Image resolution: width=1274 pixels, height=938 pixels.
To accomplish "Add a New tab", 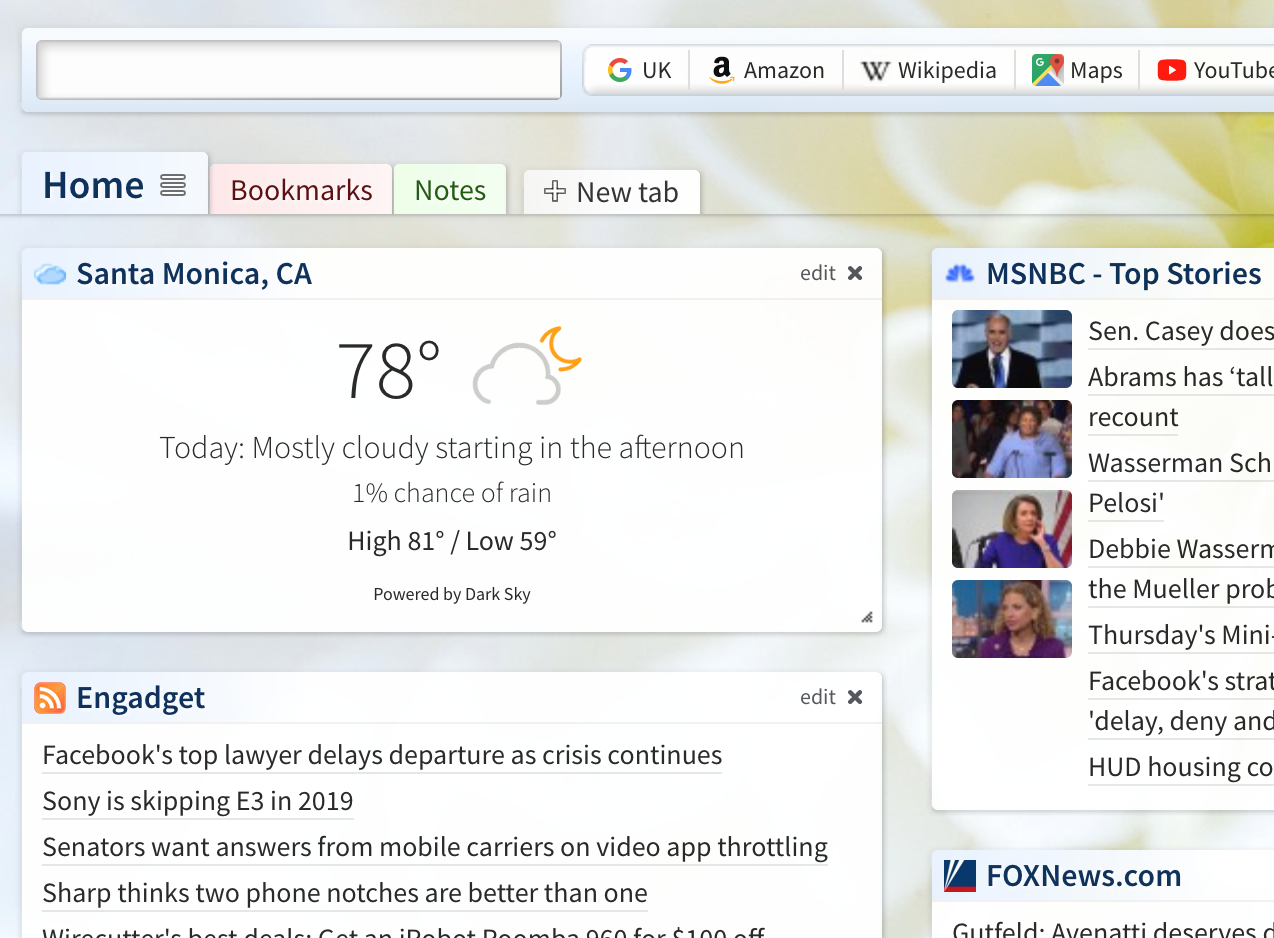I will [612, 191].
